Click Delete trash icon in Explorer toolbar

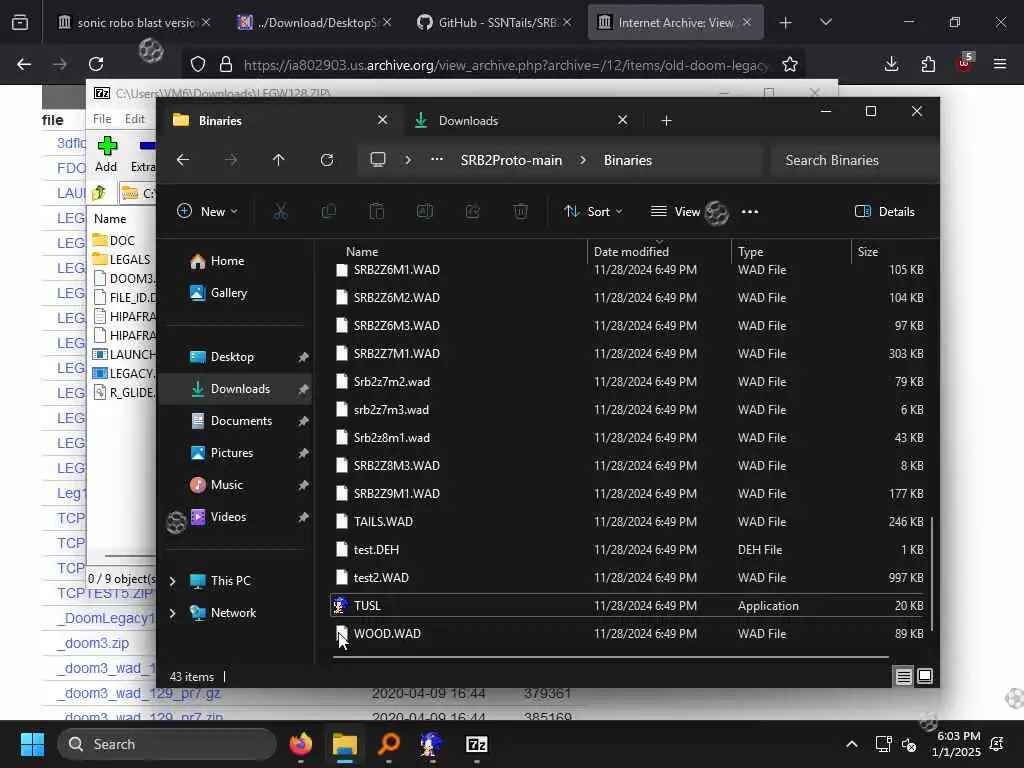click(x=520, y=212)
